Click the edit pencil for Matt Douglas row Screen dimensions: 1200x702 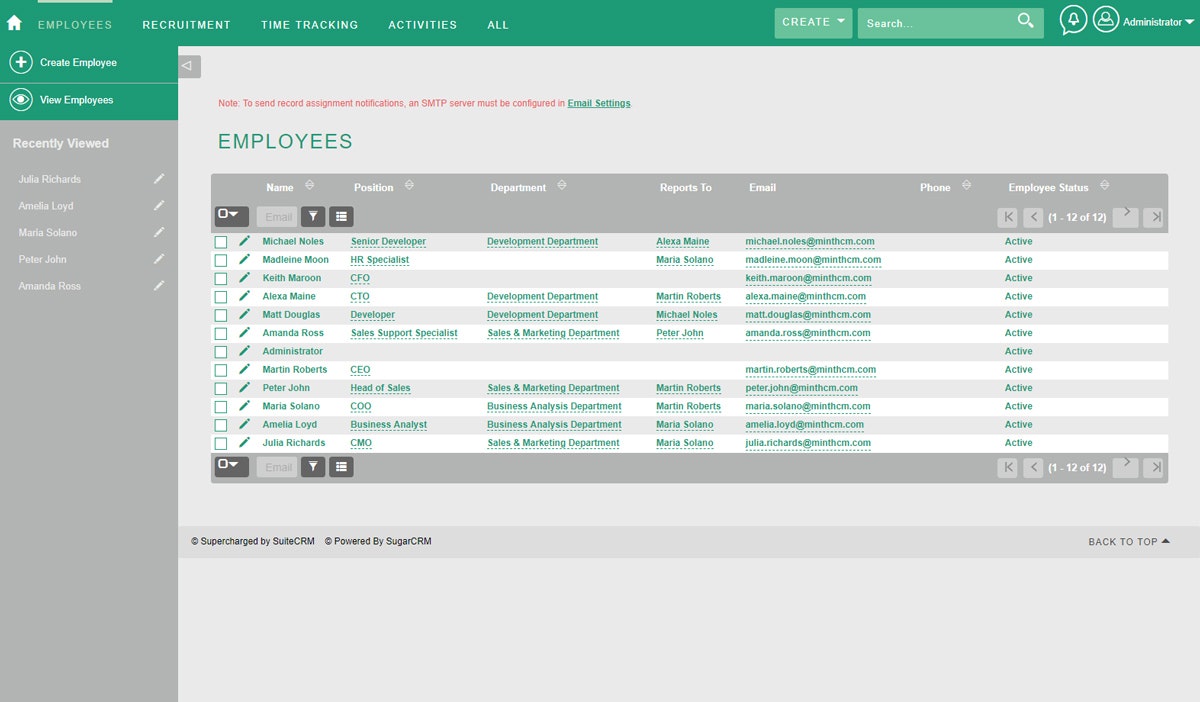(245, 314)
